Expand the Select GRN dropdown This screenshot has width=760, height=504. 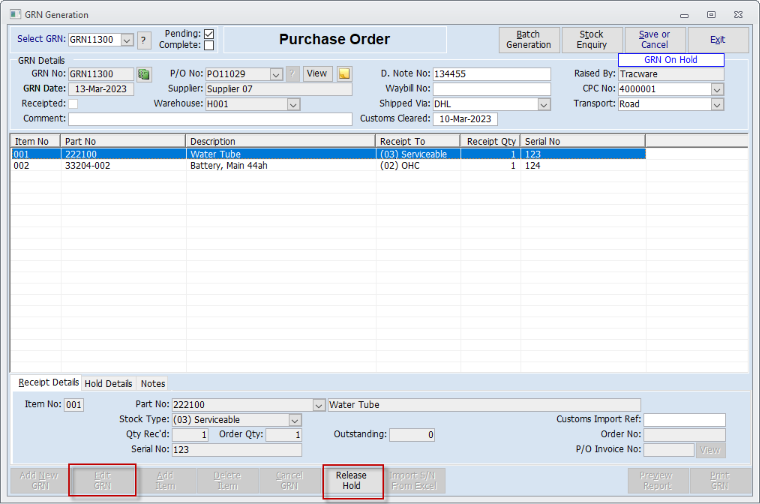coord(127,40)
